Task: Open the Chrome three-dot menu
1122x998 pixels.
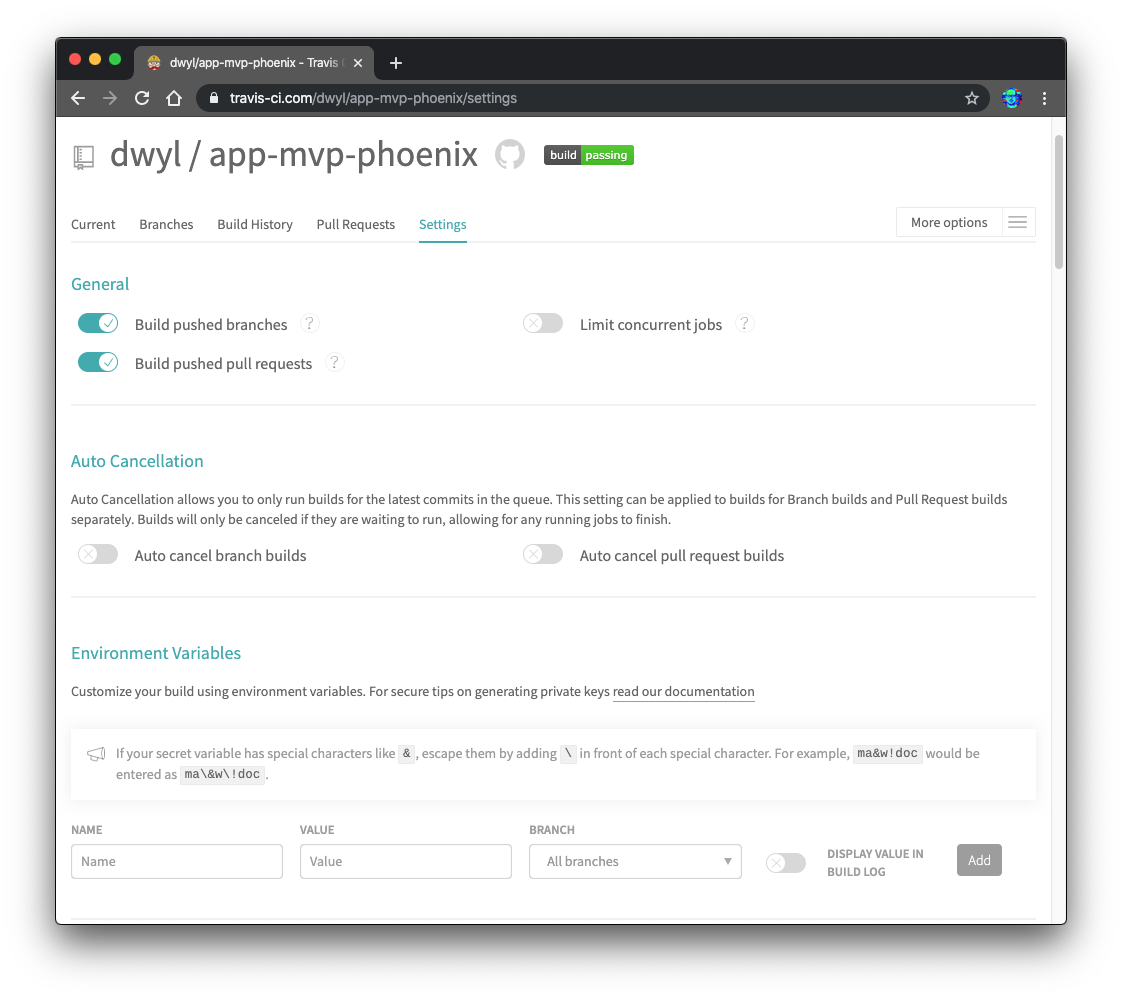Action: coord(1044,98)
